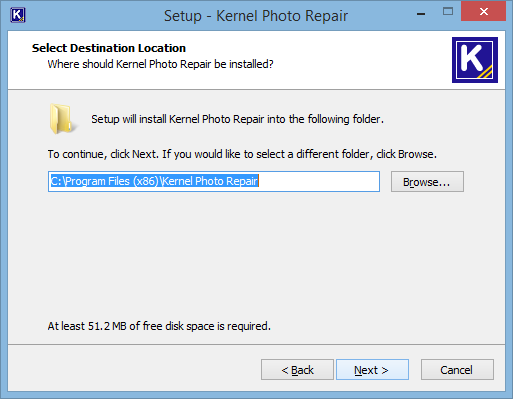Click the 'To continue, click Next' instruction text

click(242, 154)
